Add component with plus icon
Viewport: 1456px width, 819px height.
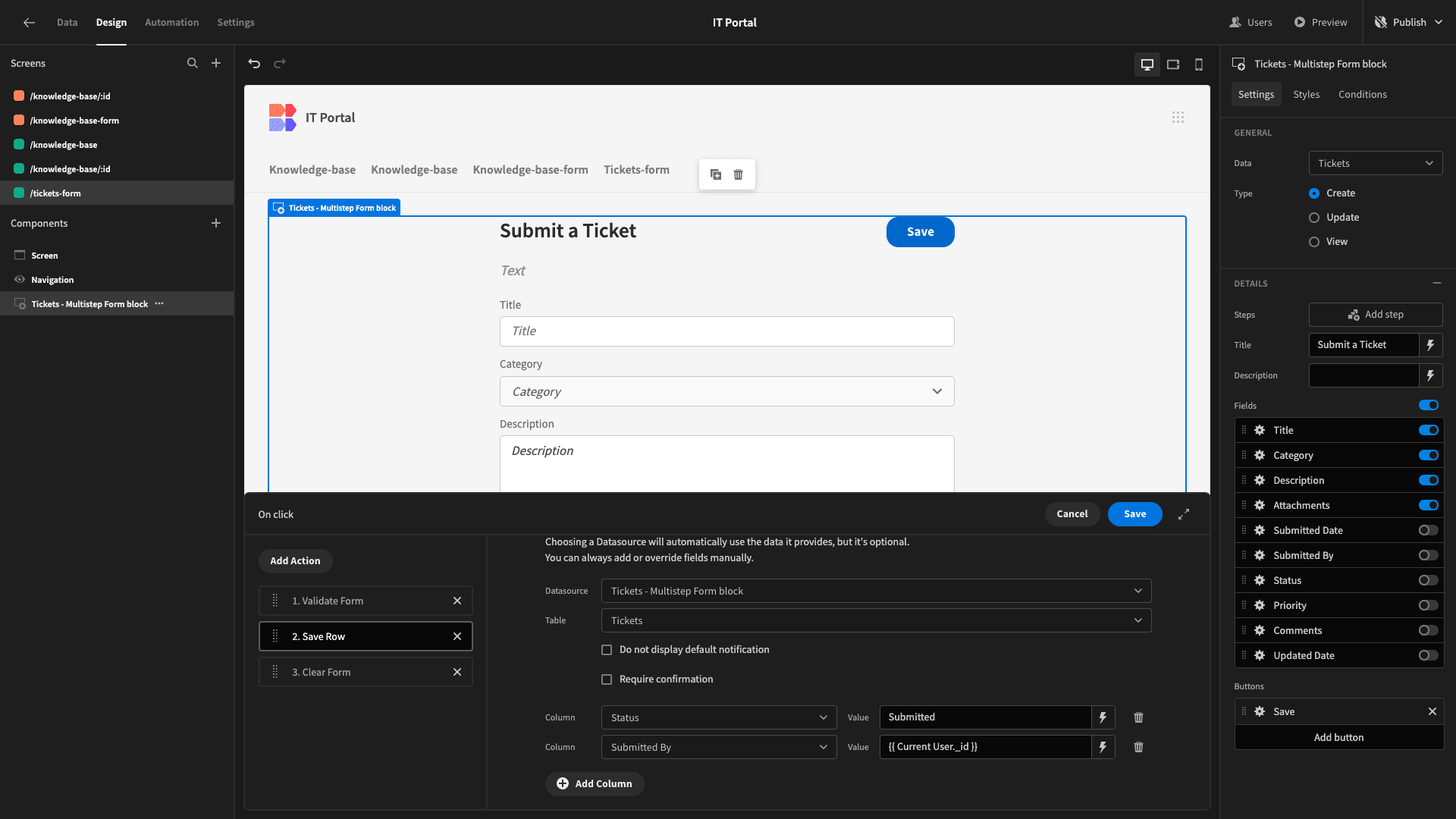[216, 223]
